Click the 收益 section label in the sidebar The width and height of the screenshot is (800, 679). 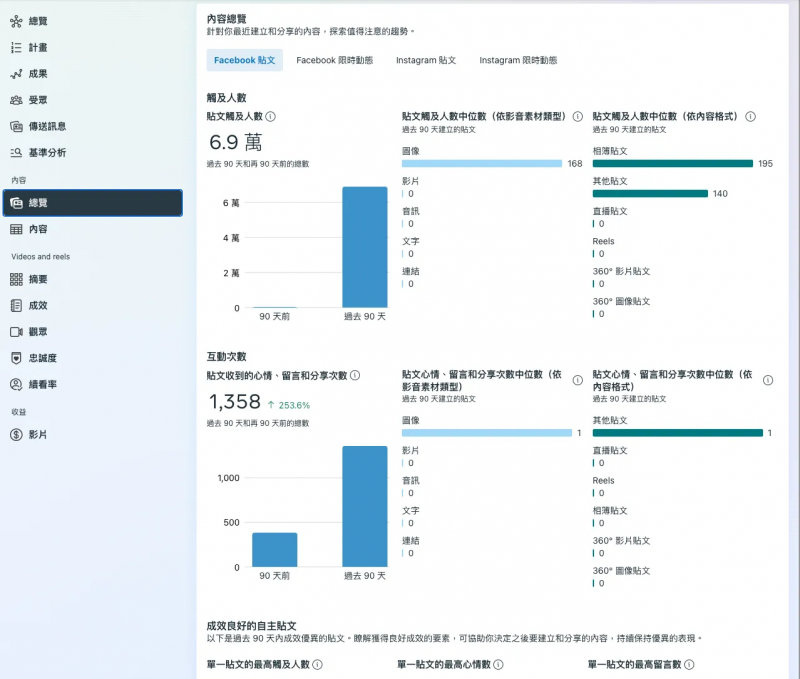click(x=19, y=412)
